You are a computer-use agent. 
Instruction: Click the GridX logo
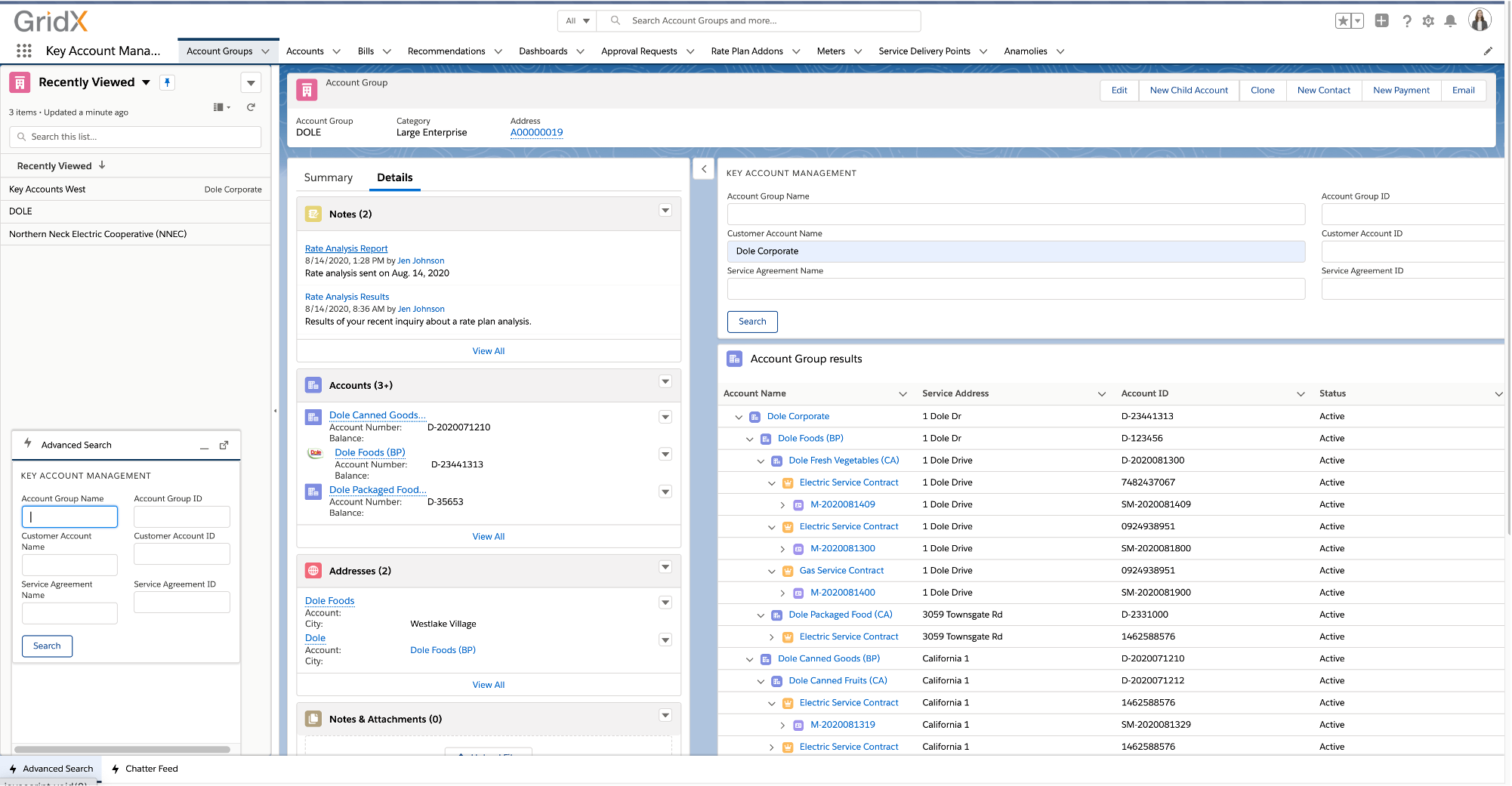click(51, 21)
